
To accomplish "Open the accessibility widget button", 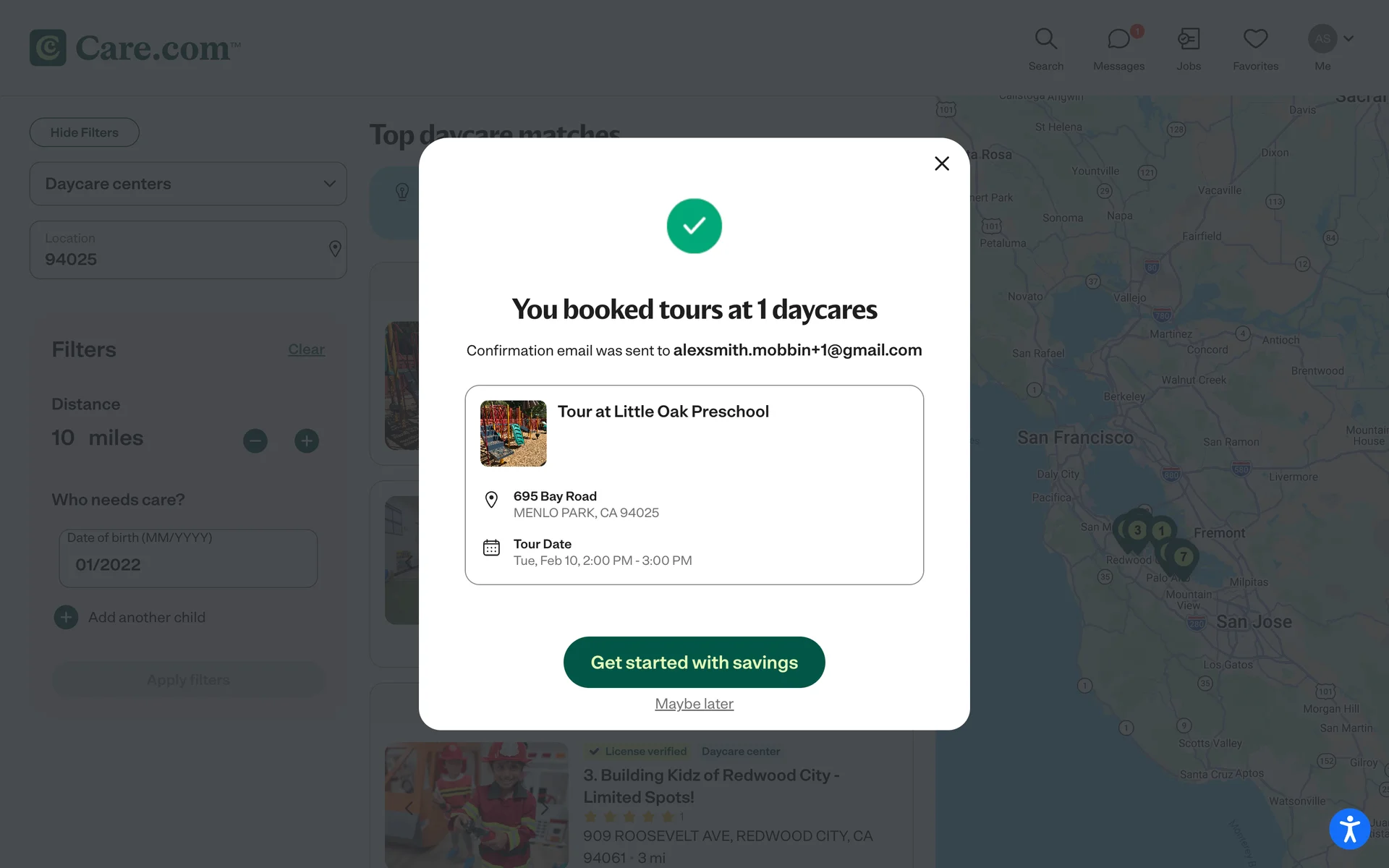I will 1349,828.
